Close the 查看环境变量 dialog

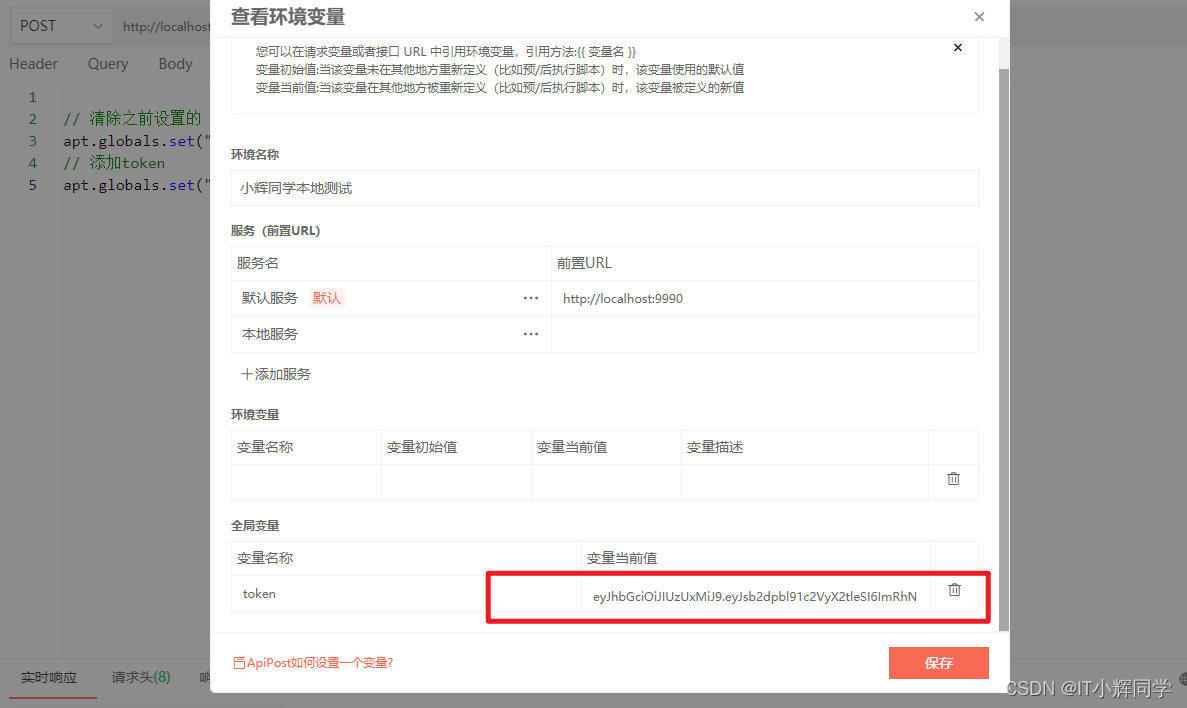pyautogui.click(x=979, y=17)
